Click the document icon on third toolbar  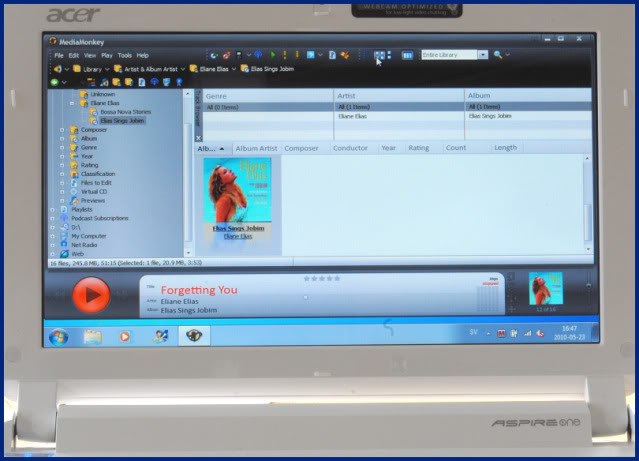141,82
